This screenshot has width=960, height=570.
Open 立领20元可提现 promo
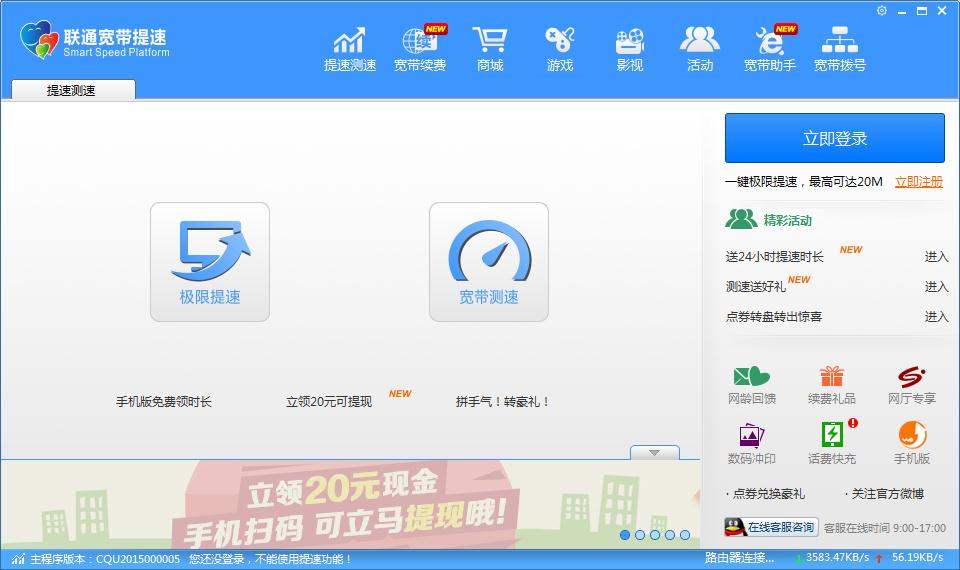(329, 402)
